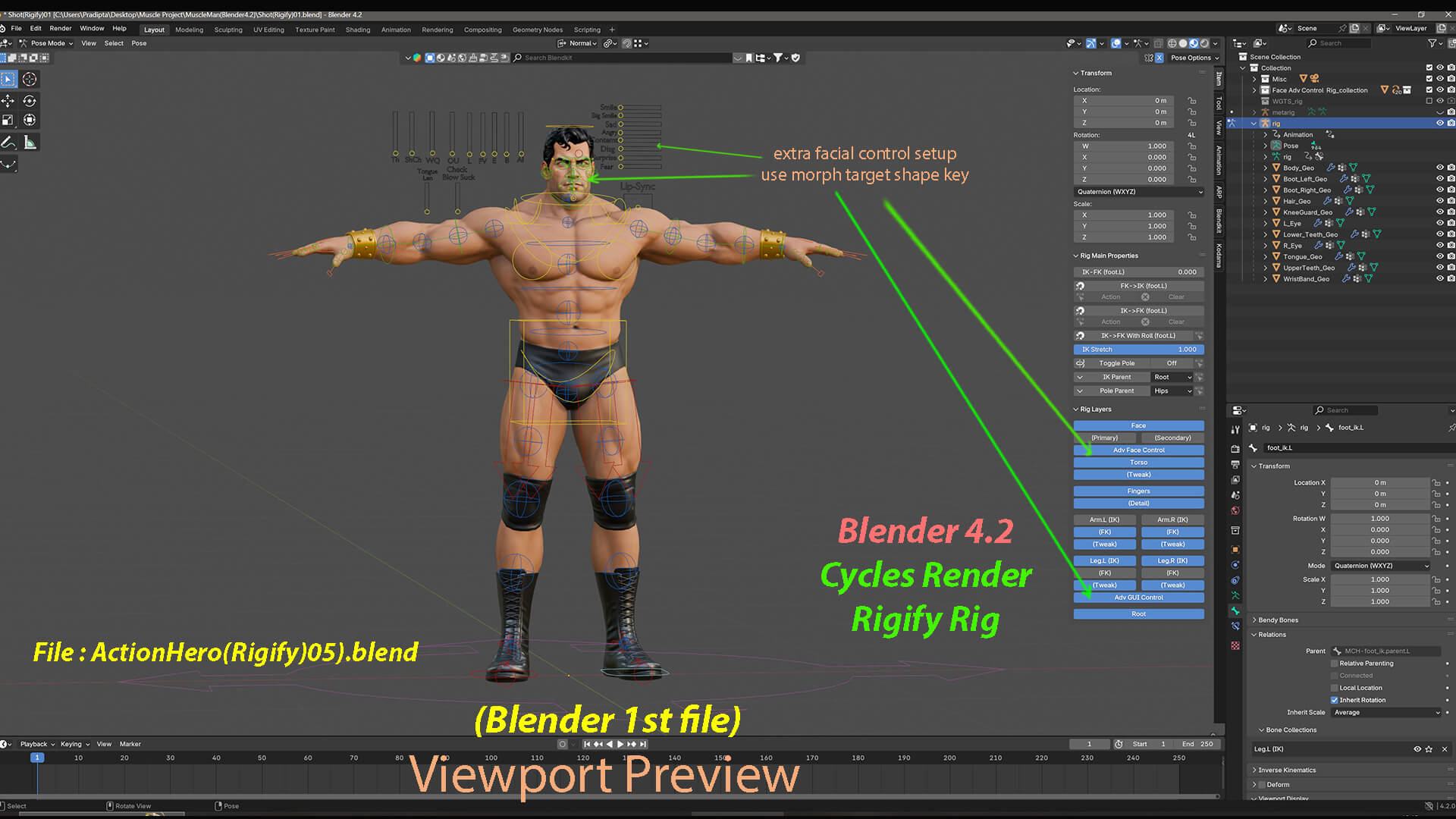Viewport: 1456px width, 819px height.
Task: Expand the Inverse Kinematics panel
Action: coord(1287,770)
